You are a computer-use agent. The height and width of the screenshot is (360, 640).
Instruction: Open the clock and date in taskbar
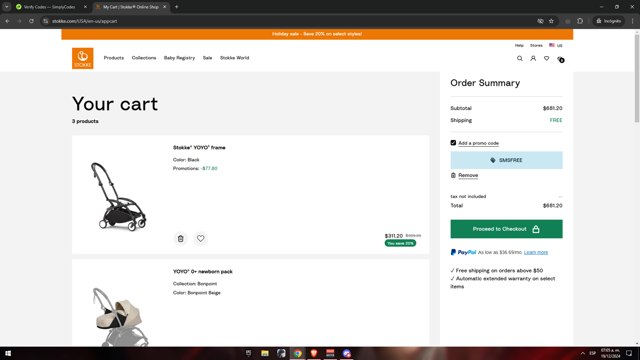[610, 353]
